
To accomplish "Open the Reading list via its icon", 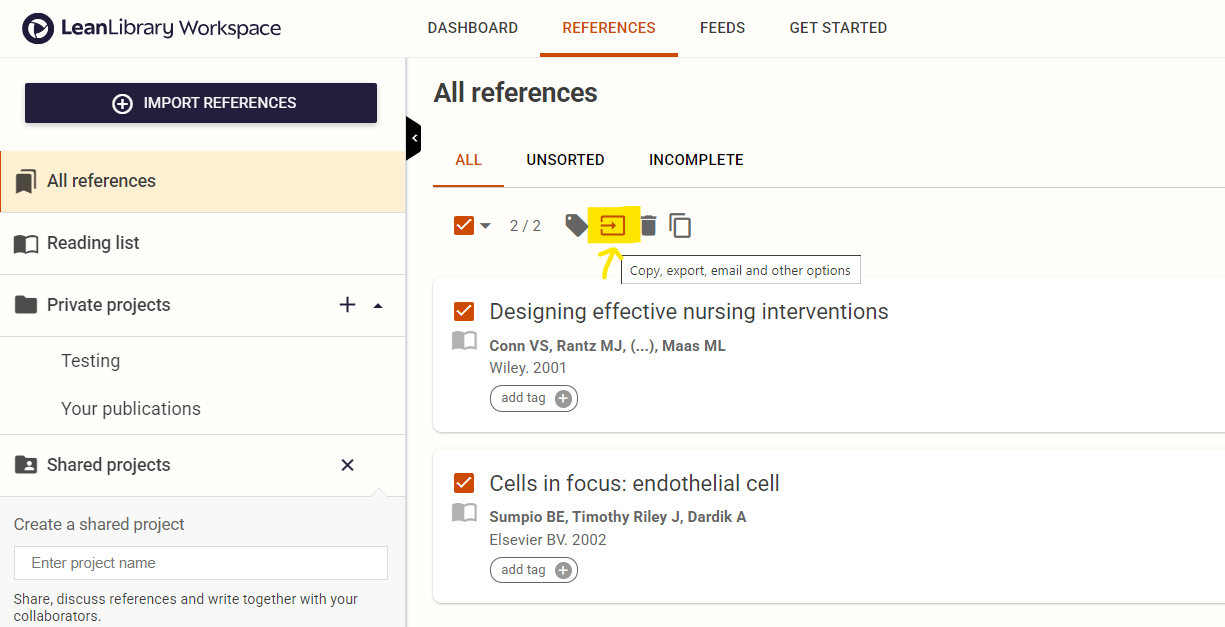I will pos(27,242).
